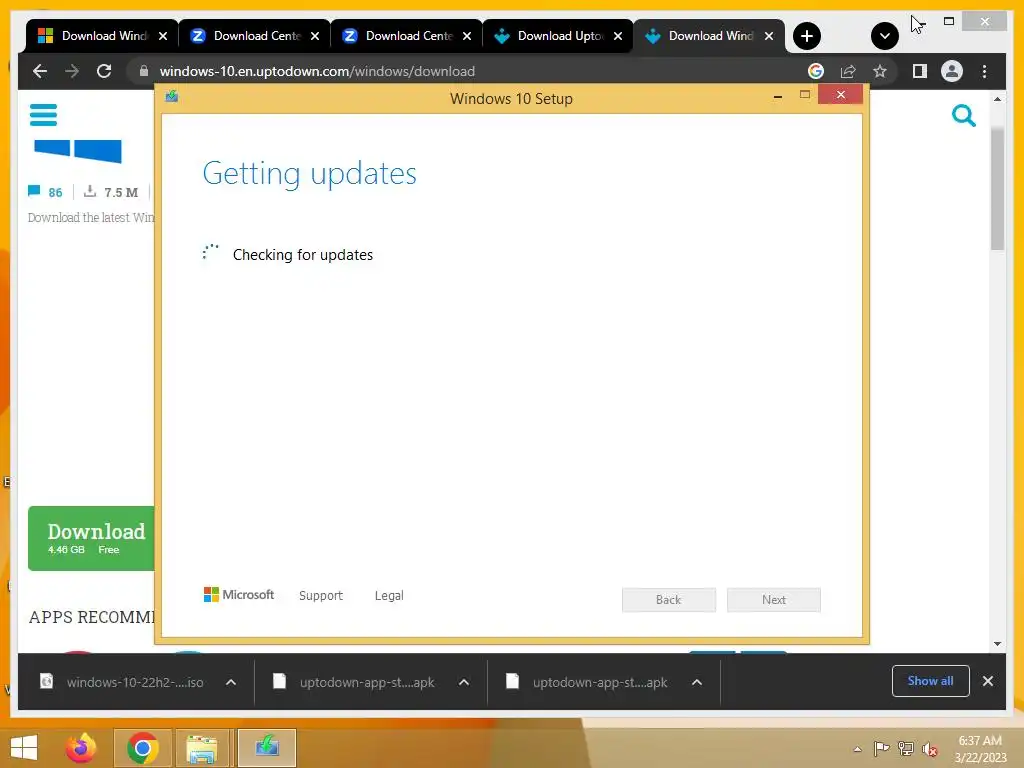Click the green Download 4.46 GB button
This screenshot has height=768, width=1024.
pos(91,538)
